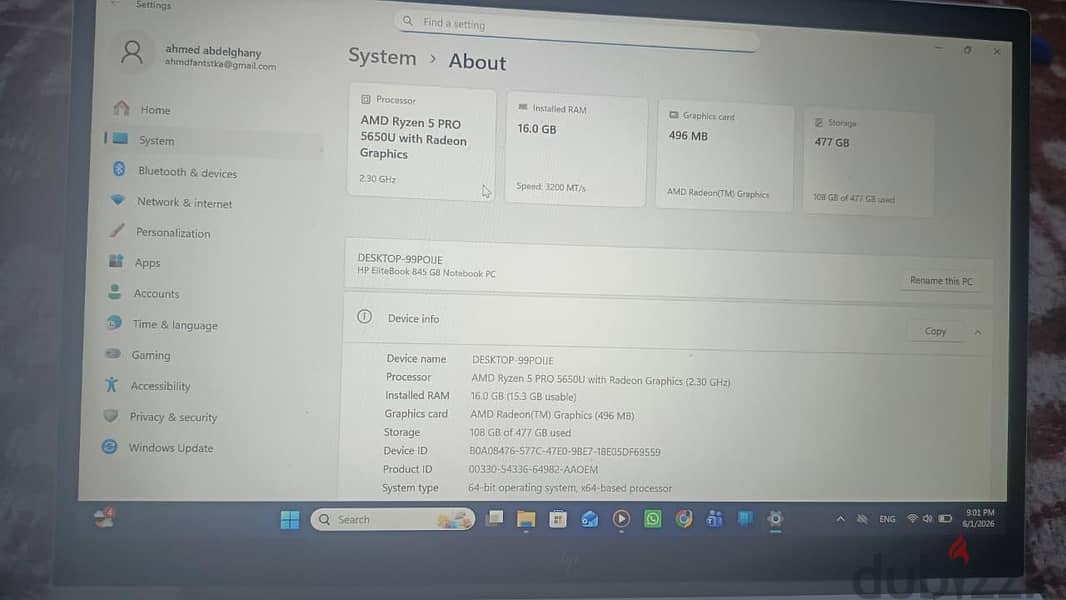Viewport: 1066px width, 600px height.
Task: Open Outlook from the taskbar
Action: (x=589, y=520)
